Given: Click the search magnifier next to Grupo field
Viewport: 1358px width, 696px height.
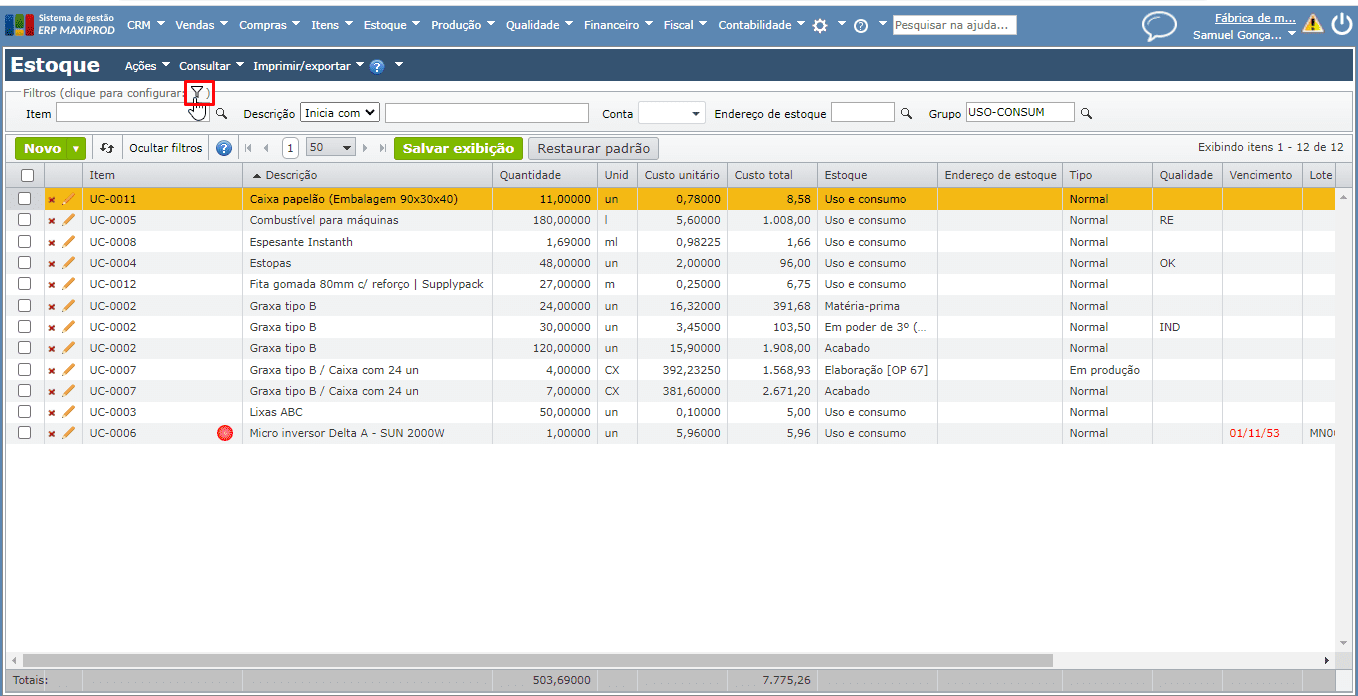Looking at the screenshot, I should tap(1086, 113).
